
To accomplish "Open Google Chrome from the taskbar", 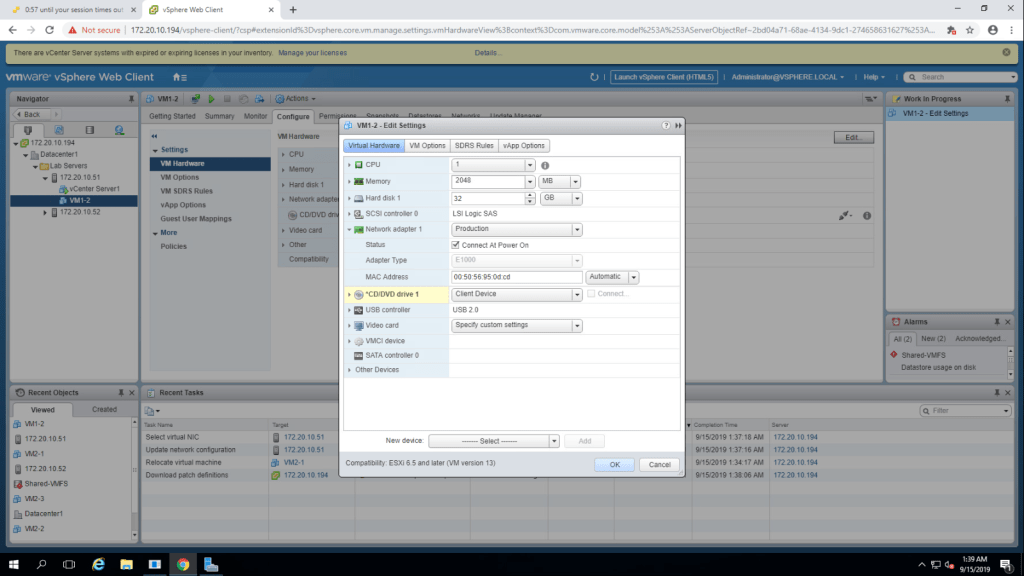I will pyautogui.click(x=183, y=565).
